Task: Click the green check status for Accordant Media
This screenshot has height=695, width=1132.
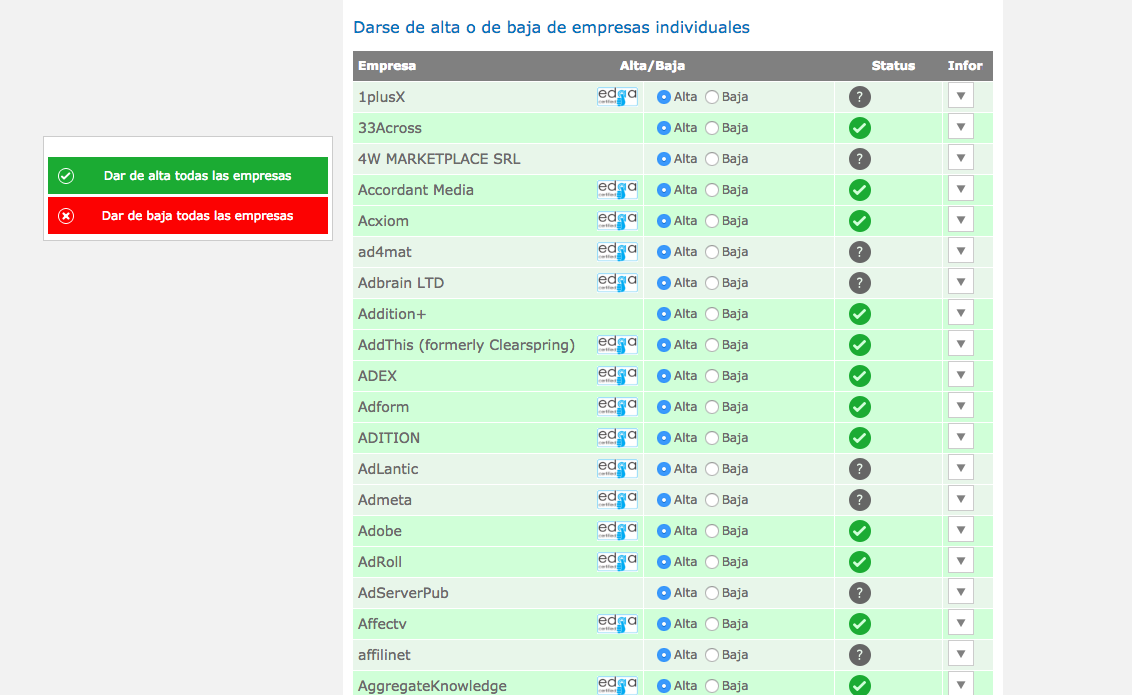Action: pos(859,190)
